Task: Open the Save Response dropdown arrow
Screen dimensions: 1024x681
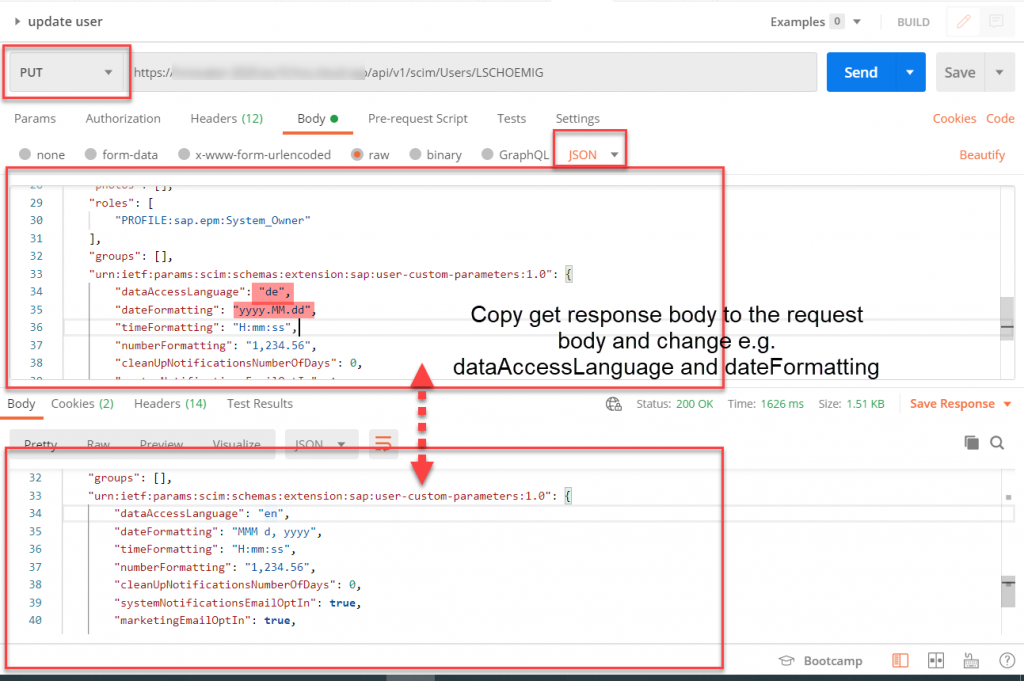Action: (1007, 404)
